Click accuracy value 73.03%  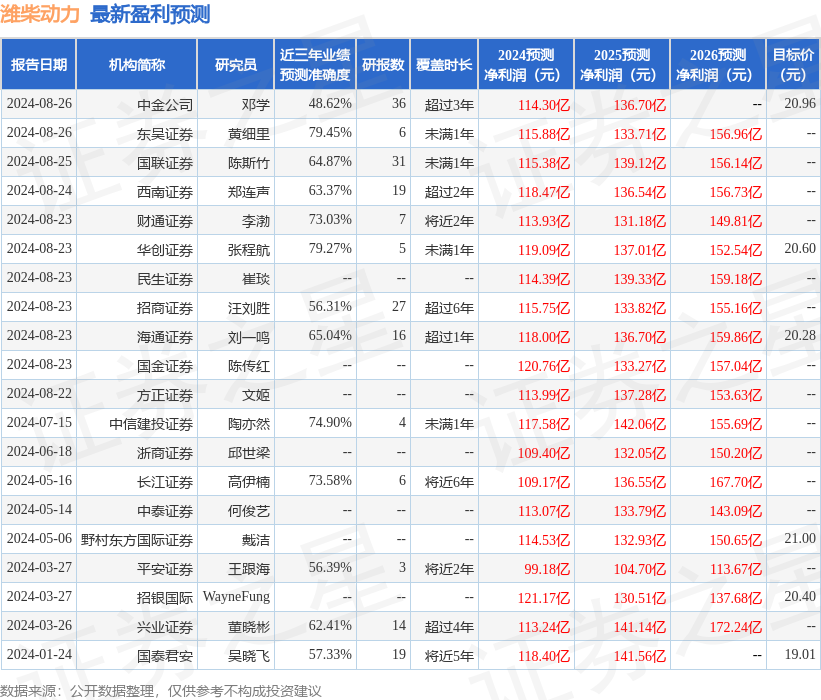tap(330, 219)
